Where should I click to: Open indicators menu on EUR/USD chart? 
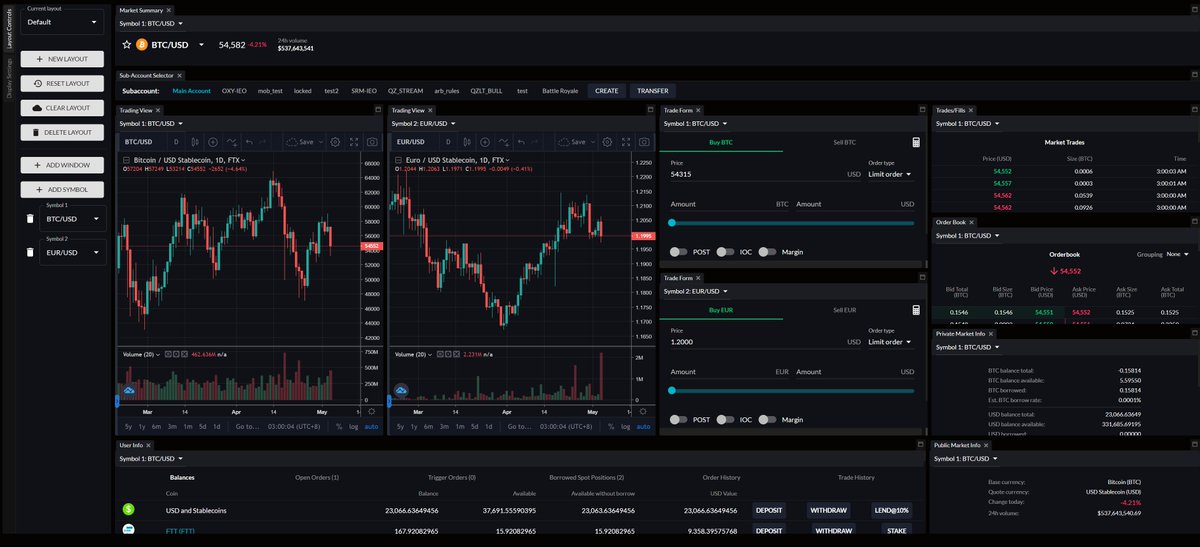(505, 142)
